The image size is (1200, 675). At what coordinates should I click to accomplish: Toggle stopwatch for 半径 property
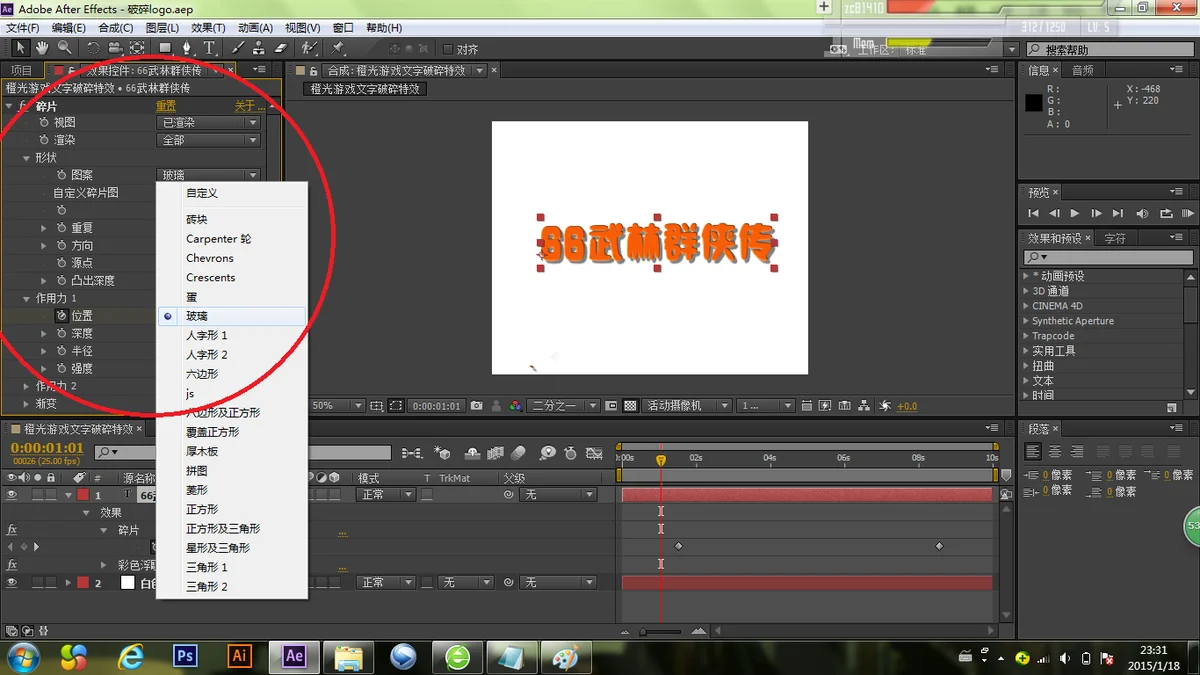point(61,351)
